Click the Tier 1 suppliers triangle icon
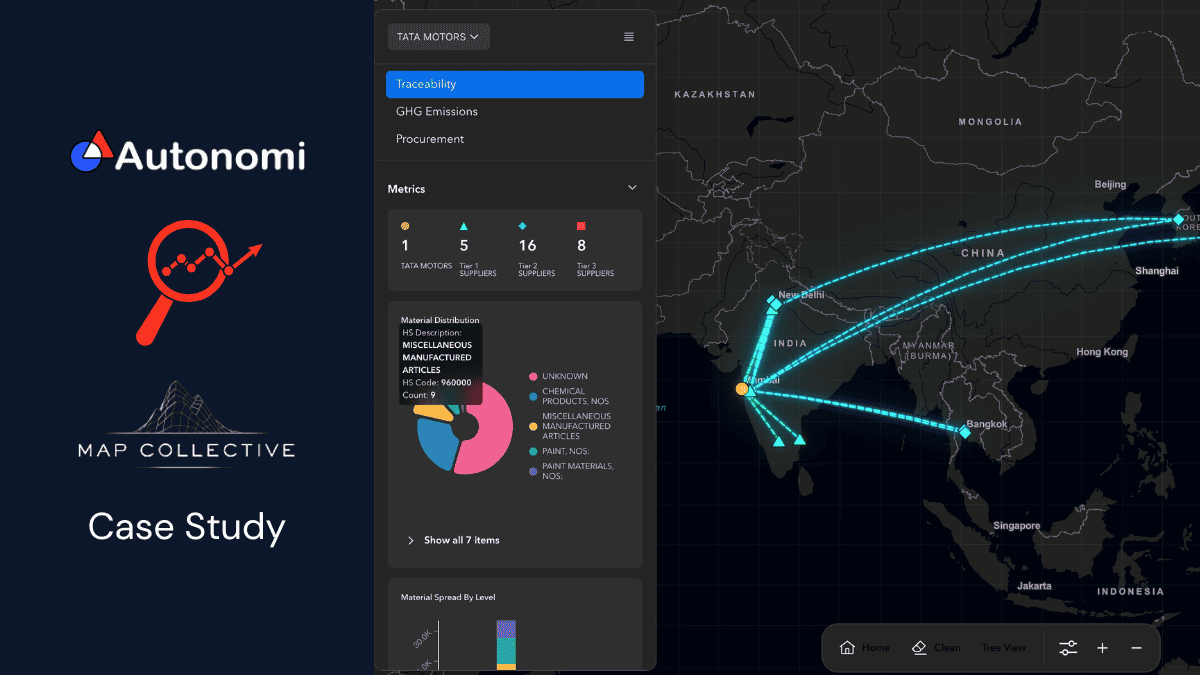The image size is (1200, 675). pos(463,226)
